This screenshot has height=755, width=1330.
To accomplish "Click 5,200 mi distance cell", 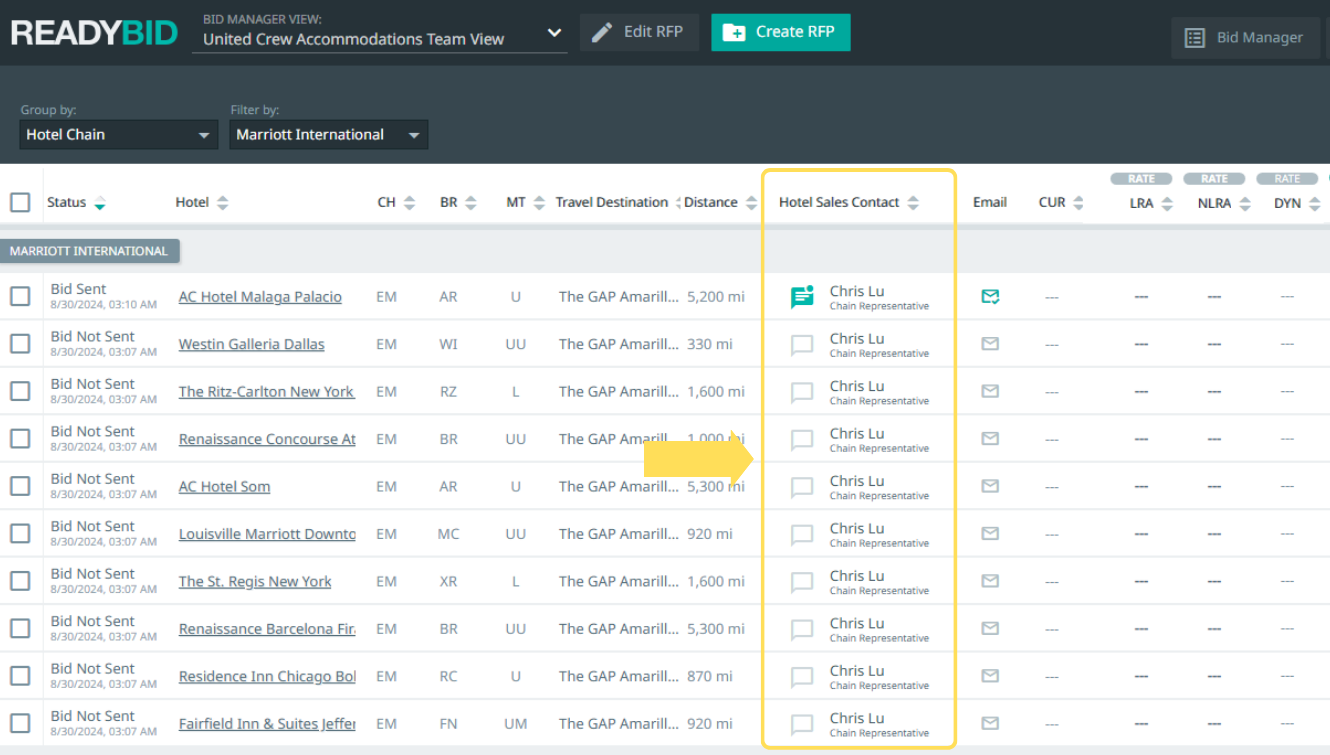I will 716,297.
